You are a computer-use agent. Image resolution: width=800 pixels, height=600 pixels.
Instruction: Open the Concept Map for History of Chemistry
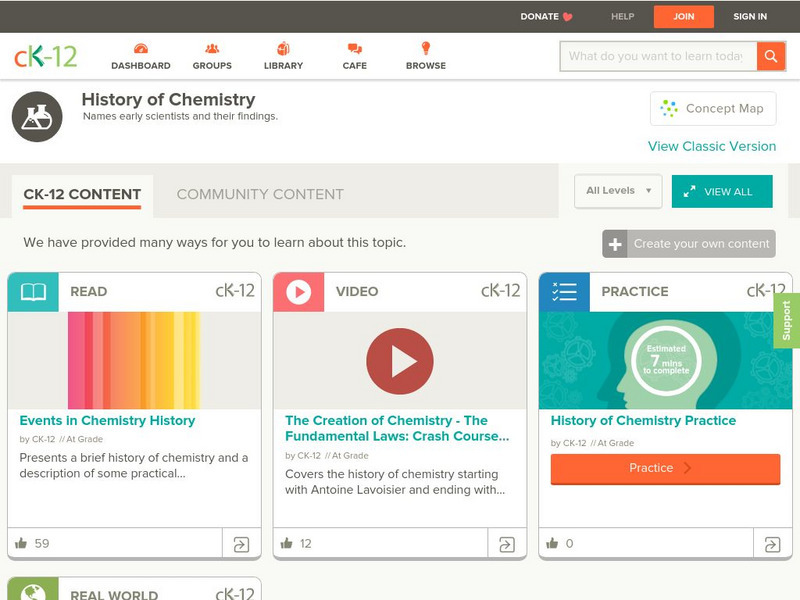[x=713, y=108]
